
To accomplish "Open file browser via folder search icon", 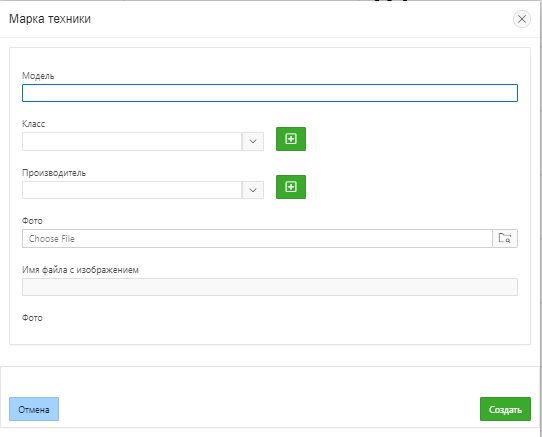I will point(505,239).
